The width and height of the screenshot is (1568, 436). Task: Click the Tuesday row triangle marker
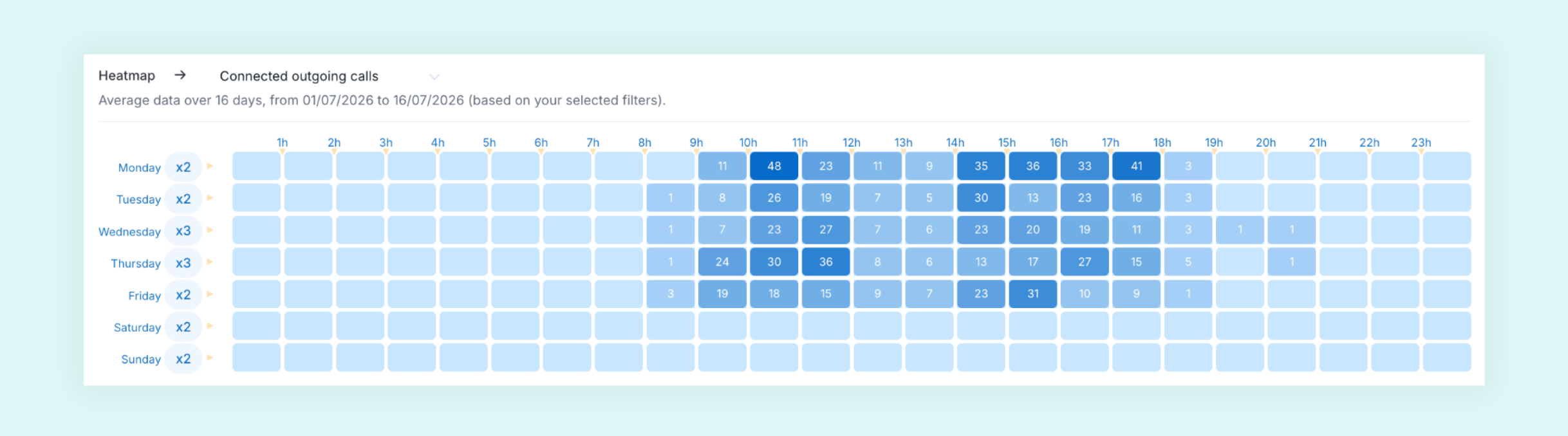(x=210, y=197)
